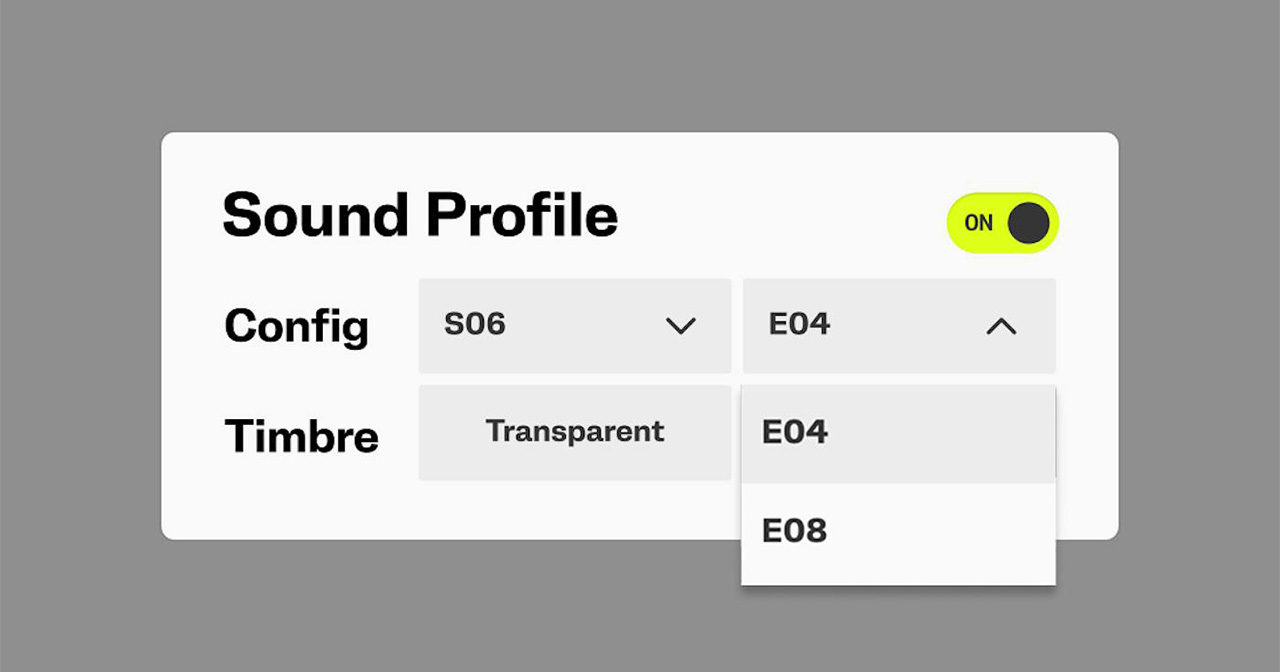Screen dimensions: 1280x672
Task: Click the Timbre label
Action: point(301,436)
